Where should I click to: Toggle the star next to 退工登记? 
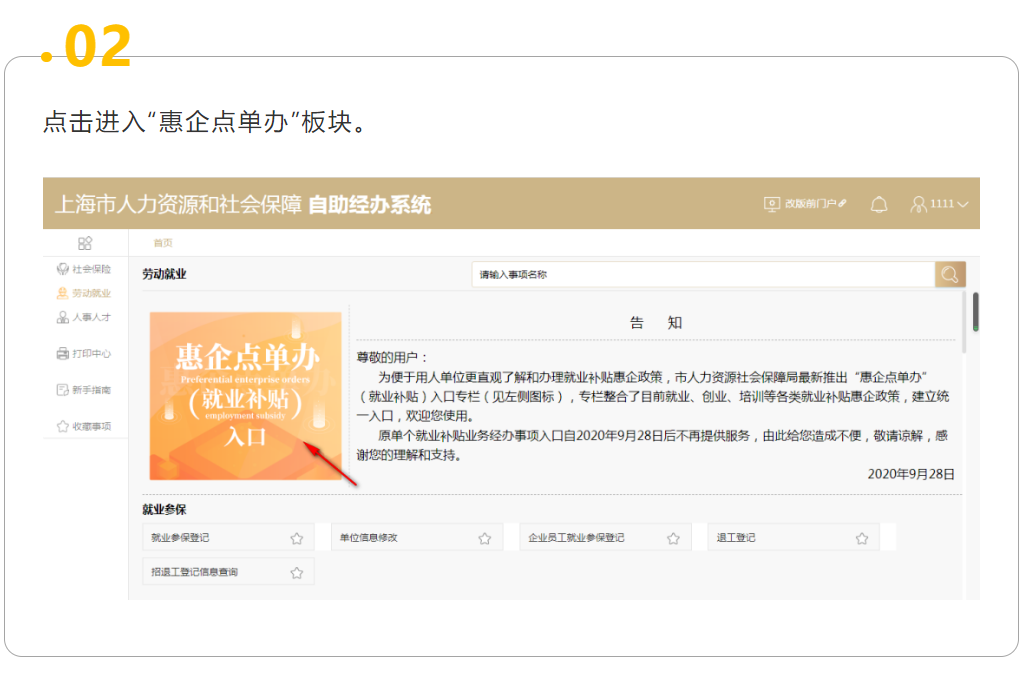[861, 538]
